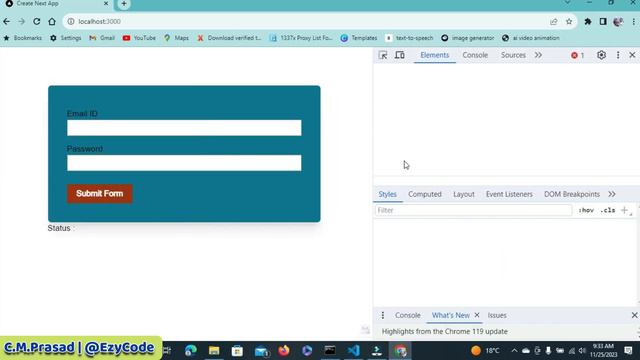Open the Settings bookmark
This screenshot has height=360, width=640.
(66, 38)
